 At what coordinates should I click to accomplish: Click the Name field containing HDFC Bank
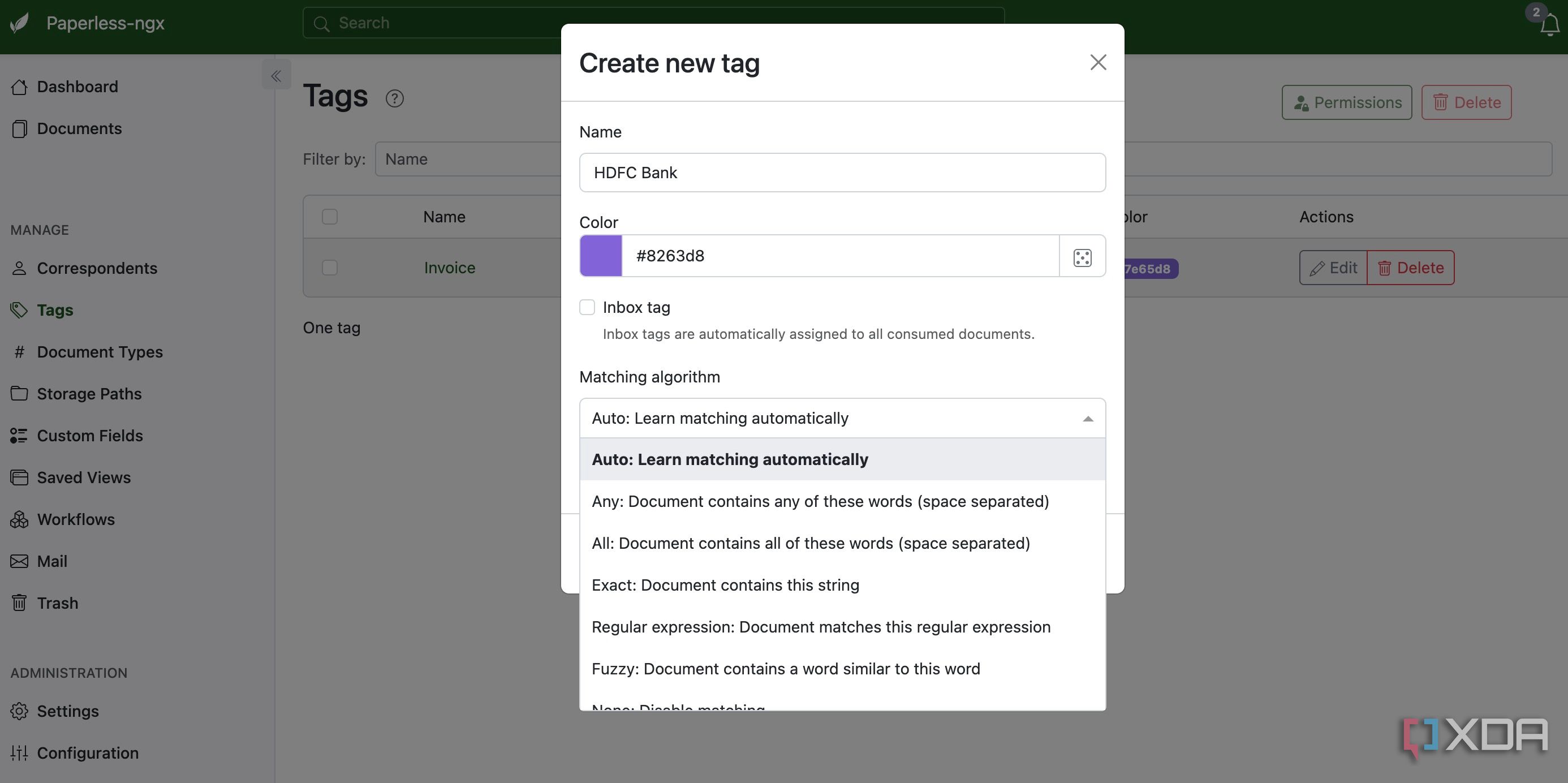[x=842, y=173]
